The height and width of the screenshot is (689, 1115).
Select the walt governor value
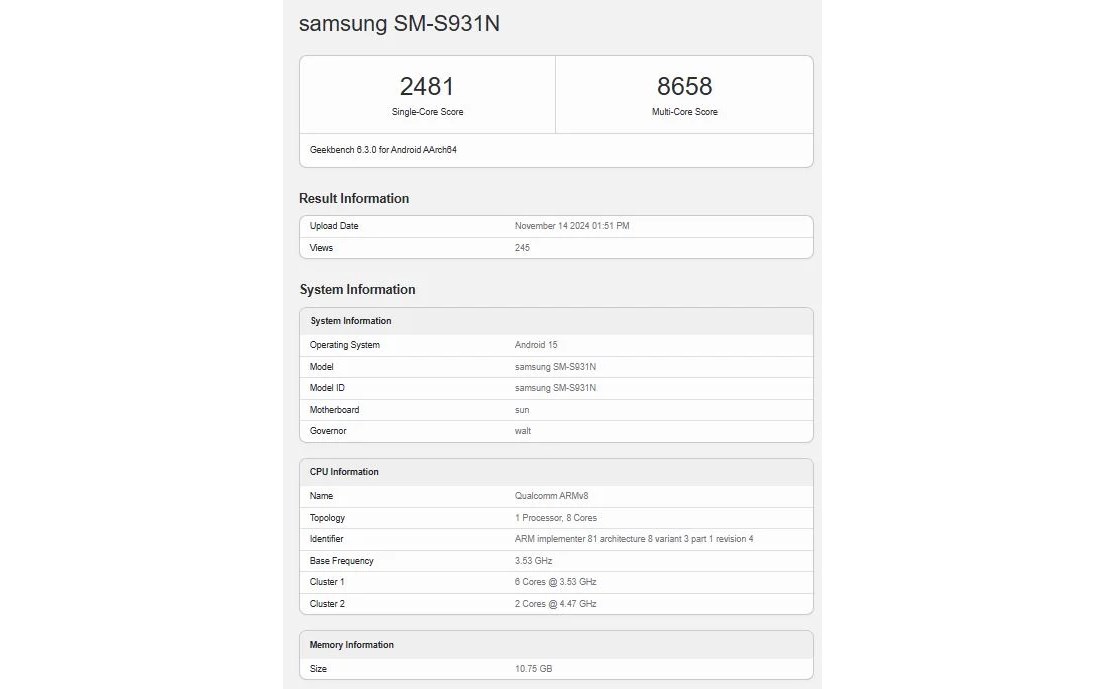coord(523,431)
